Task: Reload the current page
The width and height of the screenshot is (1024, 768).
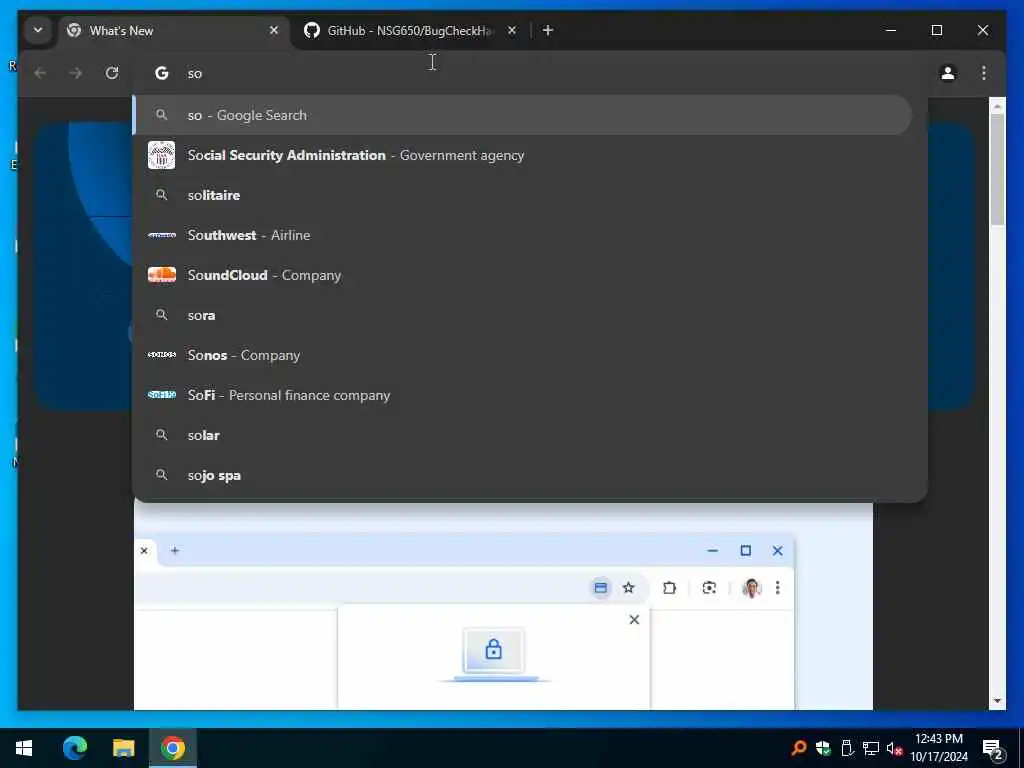Action: [112, 73]
